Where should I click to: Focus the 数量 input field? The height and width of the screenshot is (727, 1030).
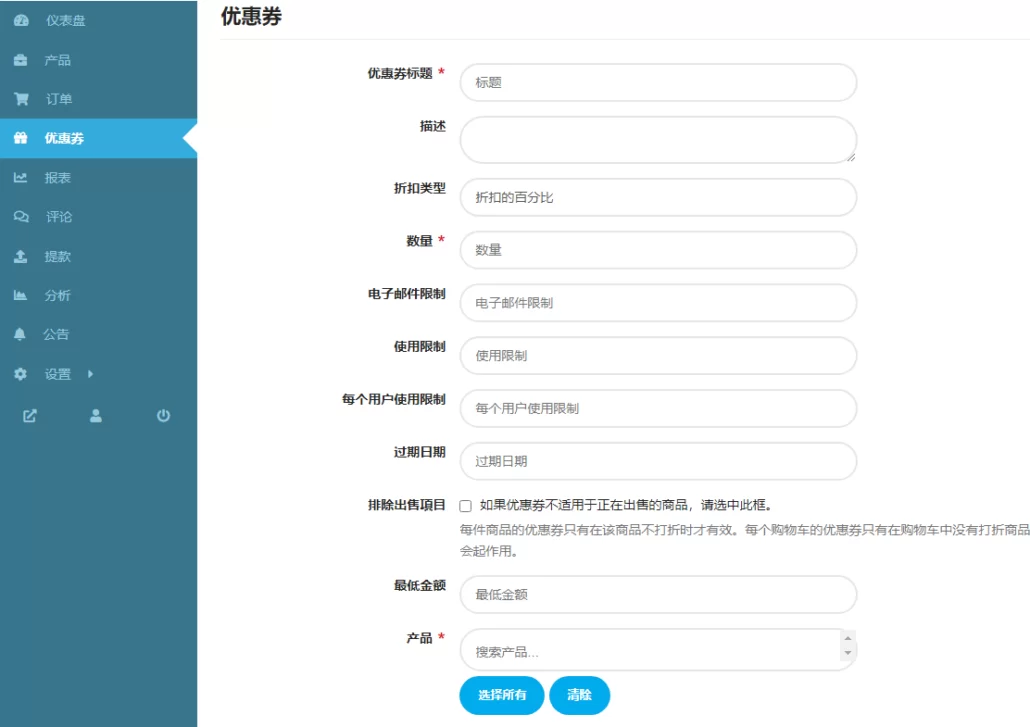point(658,250)
